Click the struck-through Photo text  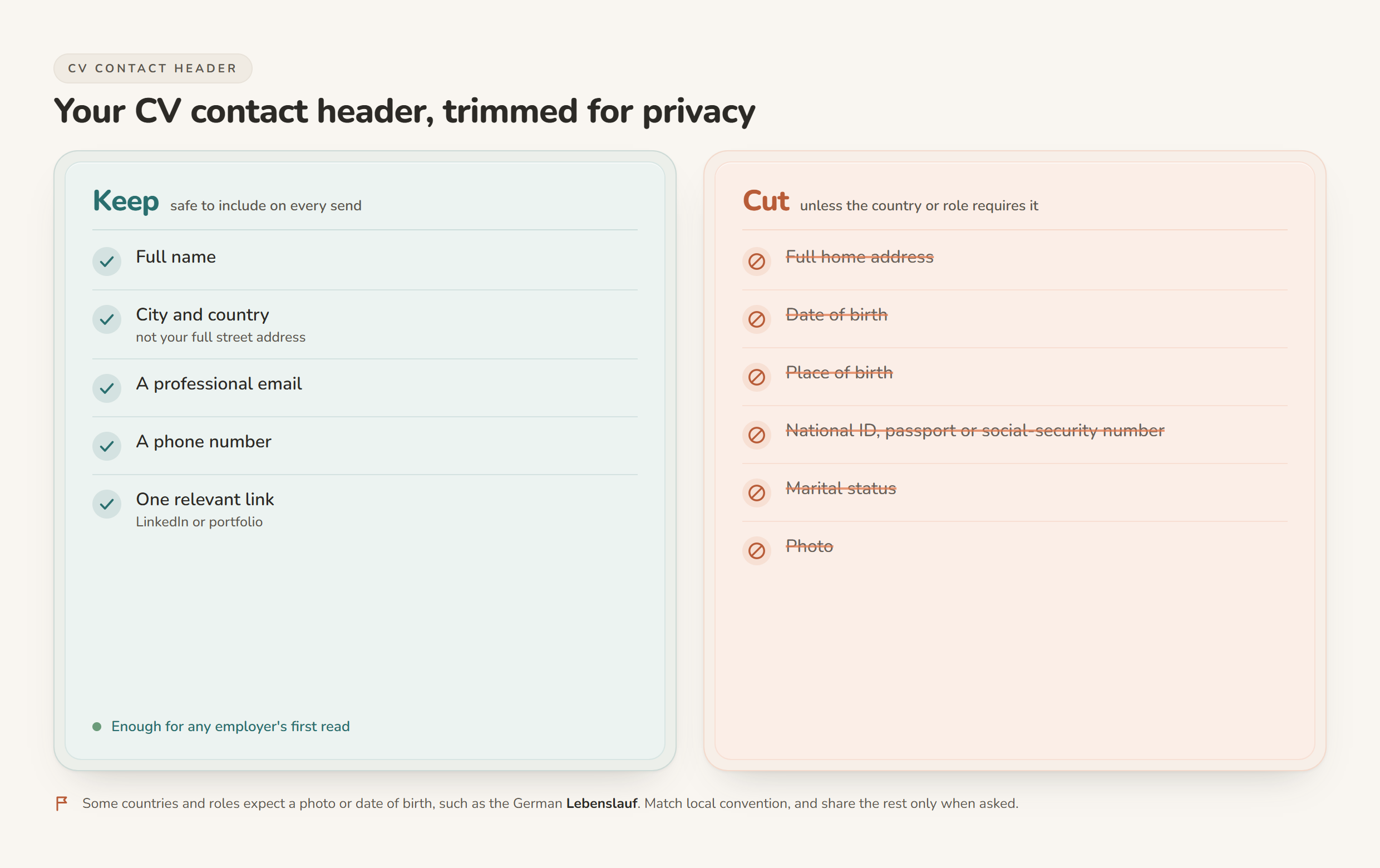point(809,546)
